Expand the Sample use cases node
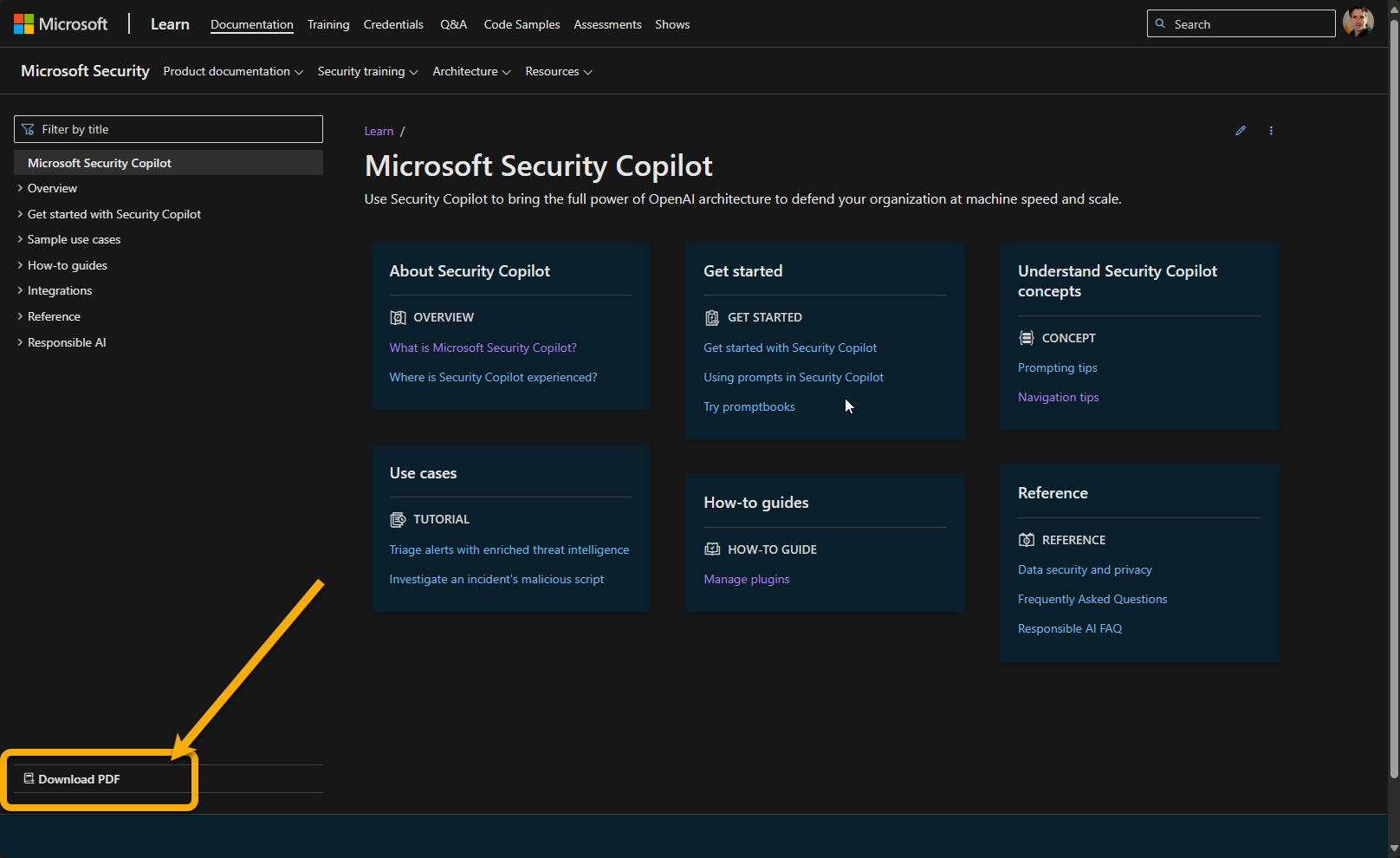The width and height of the screenshot is (1400, 858). pos(20,239)
